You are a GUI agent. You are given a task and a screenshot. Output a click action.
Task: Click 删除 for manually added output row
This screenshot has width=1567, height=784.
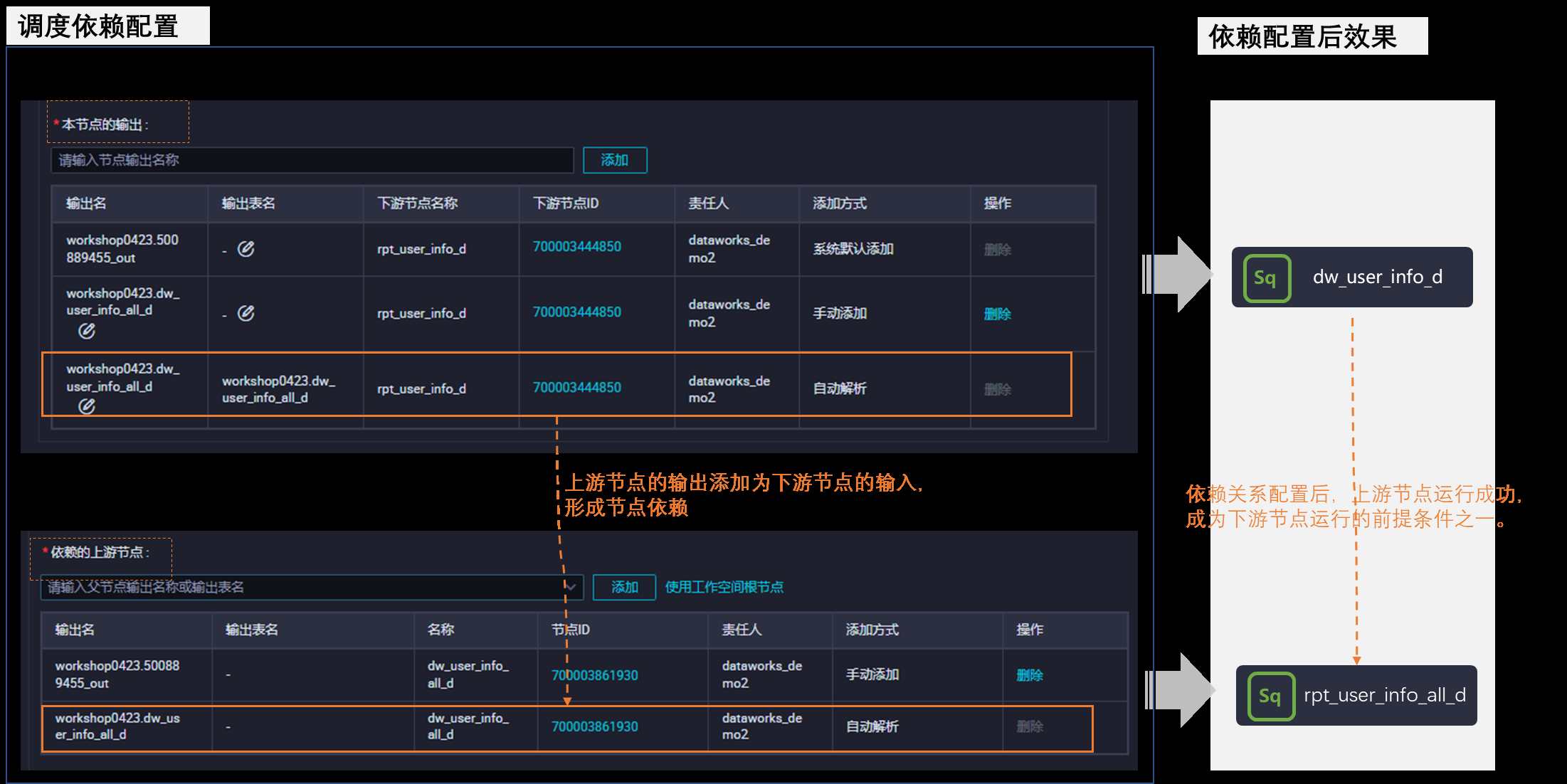997,314
